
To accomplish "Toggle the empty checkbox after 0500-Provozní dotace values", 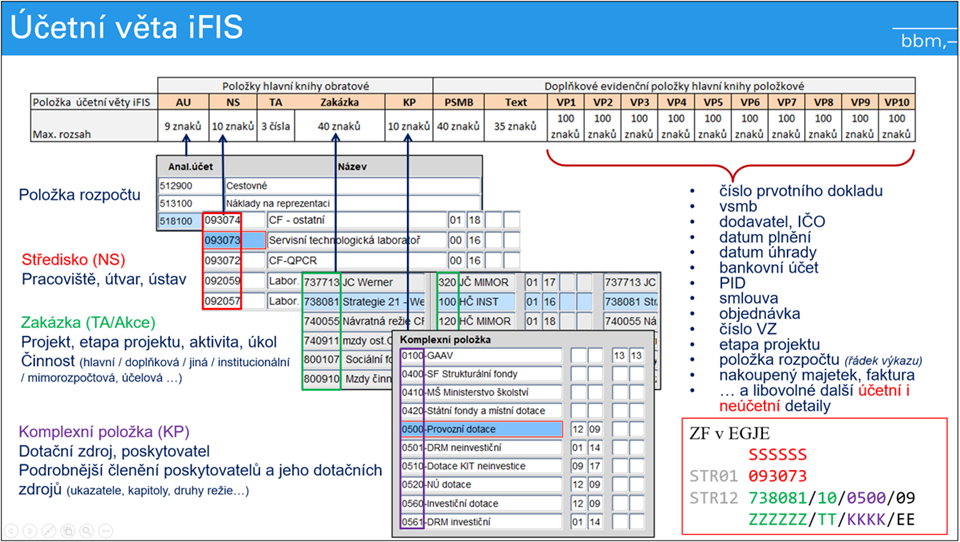I will [x=619, y=429].
